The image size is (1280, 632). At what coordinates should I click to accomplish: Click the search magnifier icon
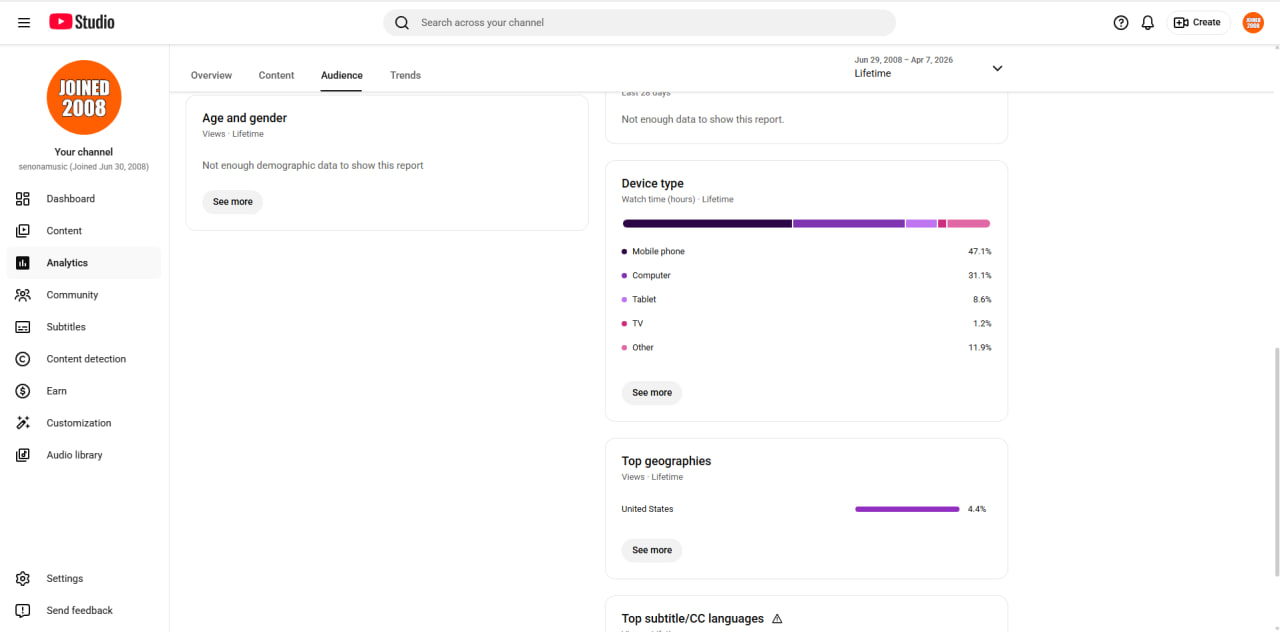(402, 22)
